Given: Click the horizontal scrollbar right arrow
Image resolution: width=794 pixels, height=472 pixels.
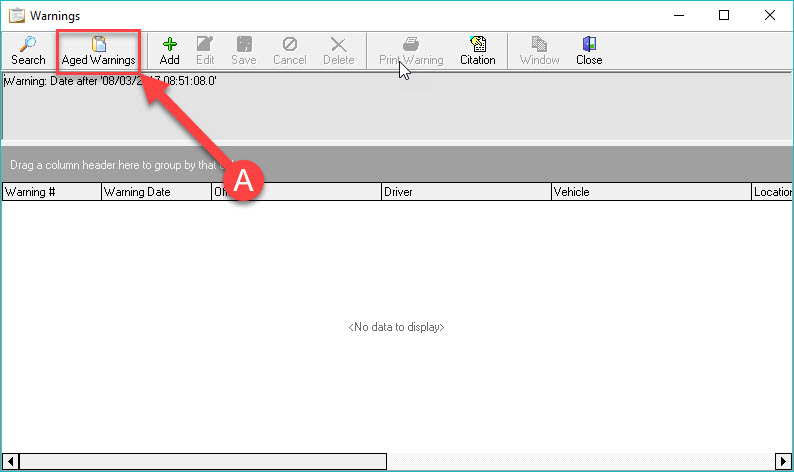Looking at the screenshot, I should (x=785, y=461).
